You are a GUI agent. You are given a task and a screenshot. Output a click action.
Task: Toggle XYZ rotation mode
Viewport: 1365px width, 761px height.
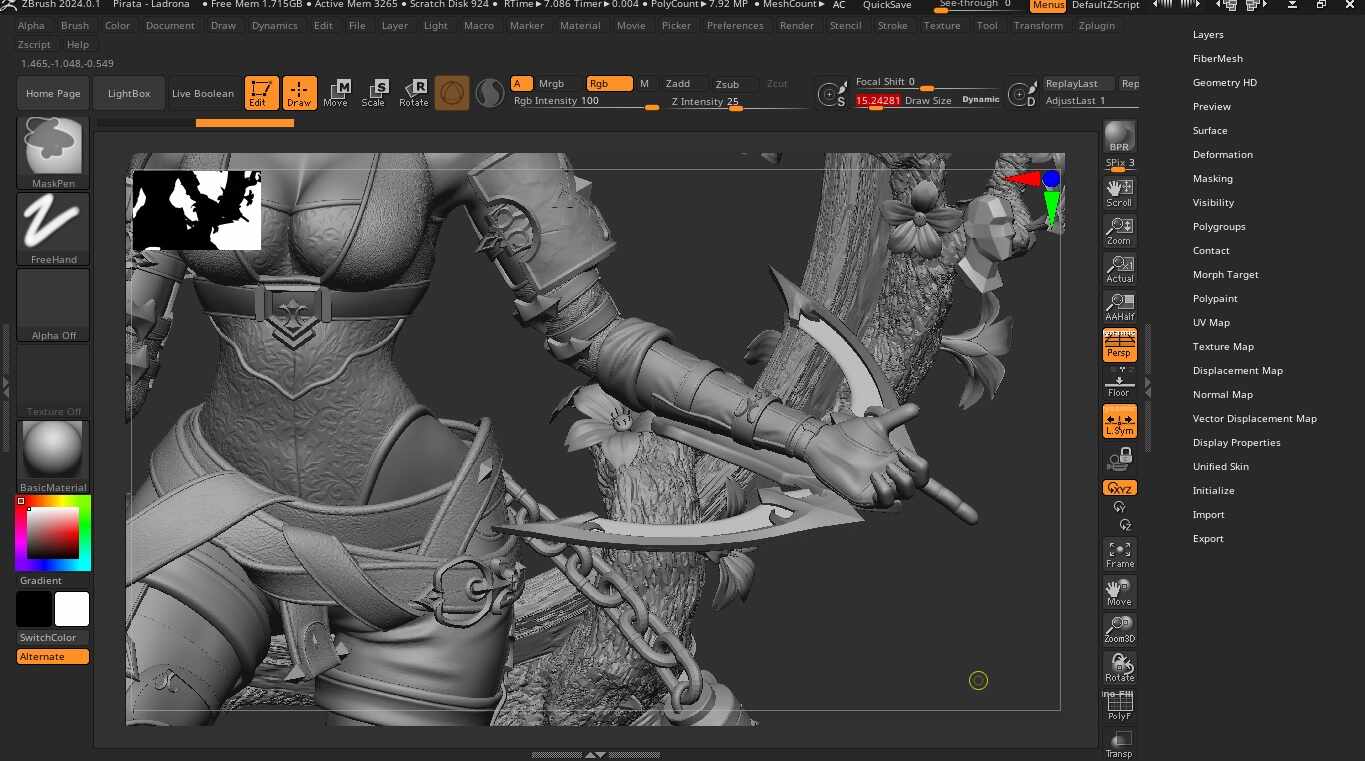point(1119,488)
